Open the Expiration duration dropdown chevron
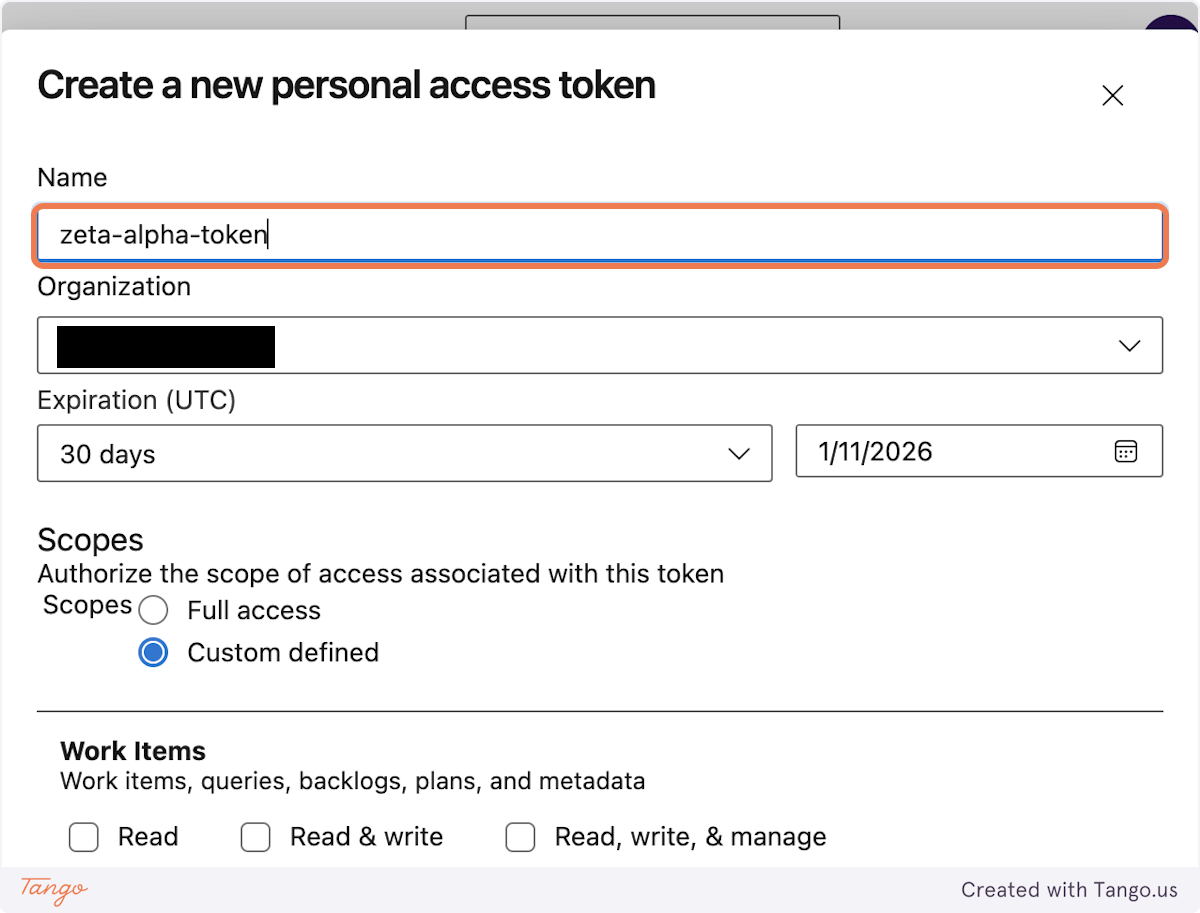Screen dimensions: 1200x913 click(x=739, y=453)
